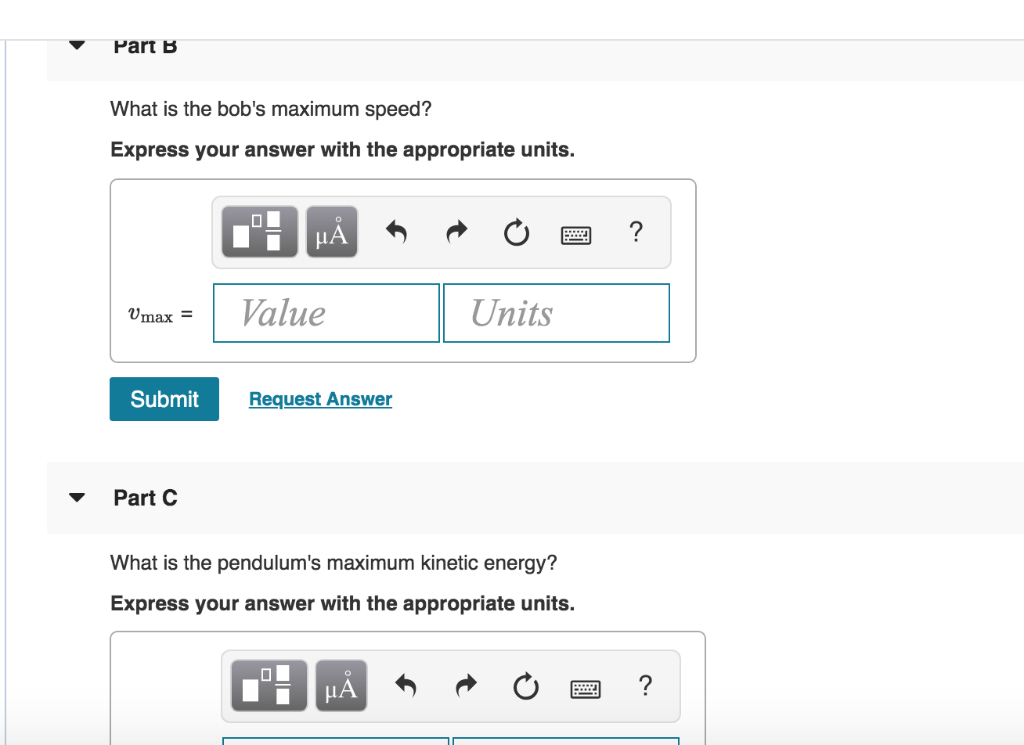Open the equation templates icon in Part C toolbar
Viewport: 1024px width, 745px height.
pos(267,685)
